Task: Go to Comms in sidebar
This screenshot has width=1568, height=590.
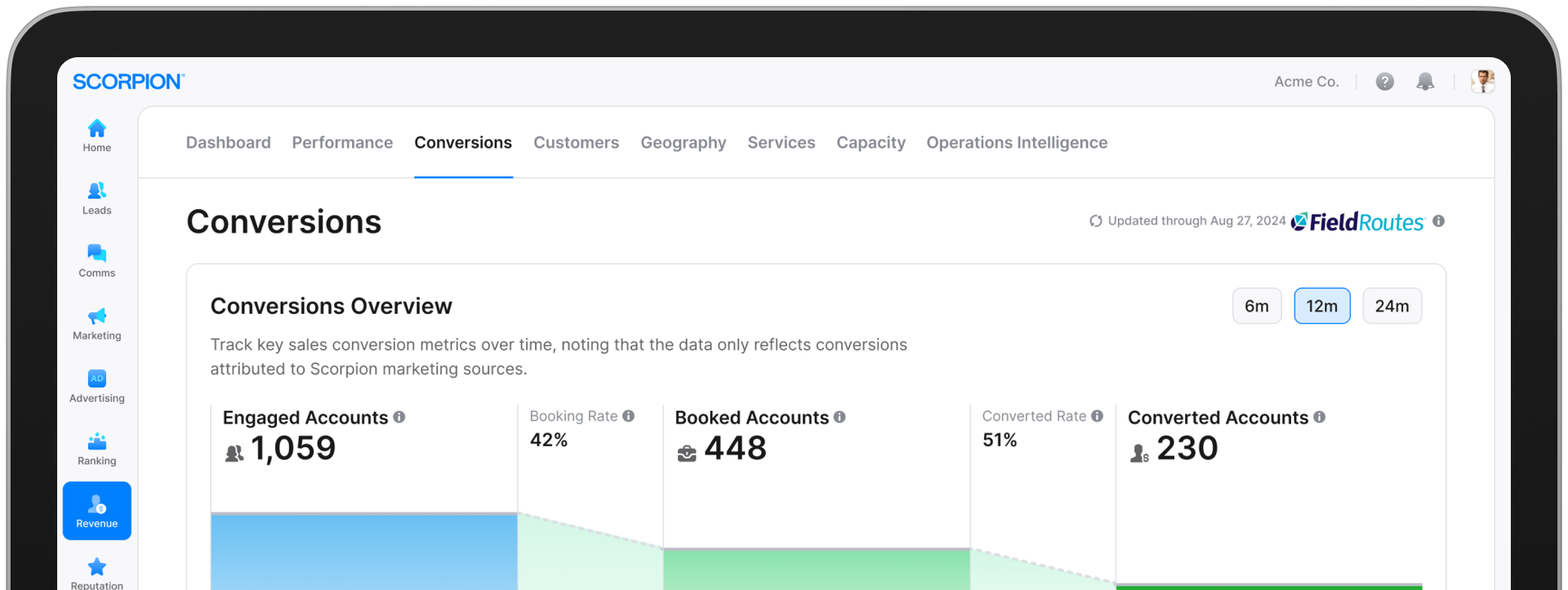Action: click(x=96, y=261)
